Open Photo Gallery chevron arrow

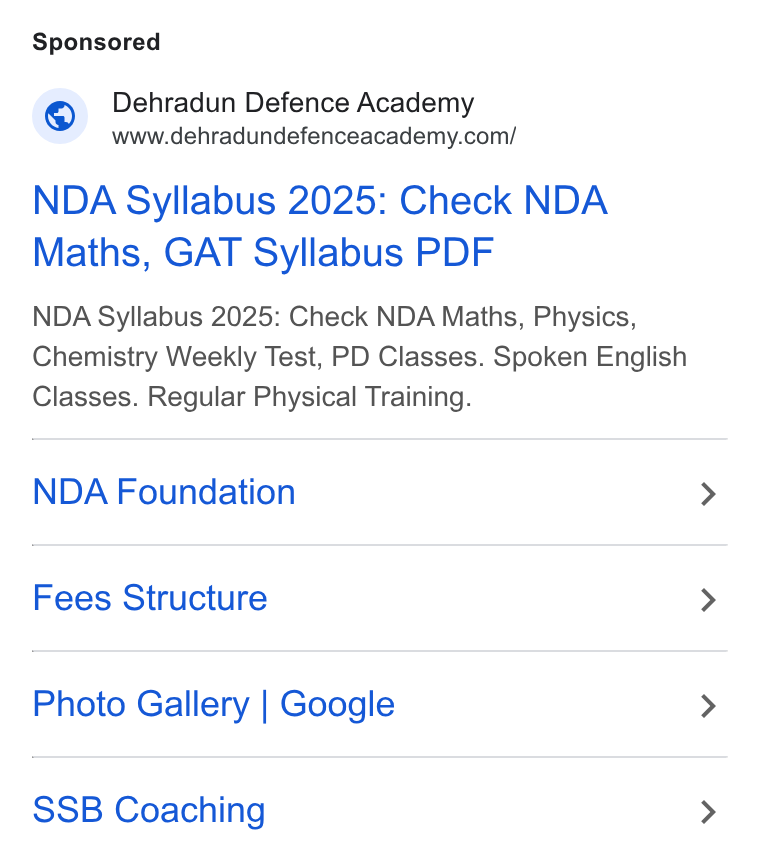[x=708, y=706]
